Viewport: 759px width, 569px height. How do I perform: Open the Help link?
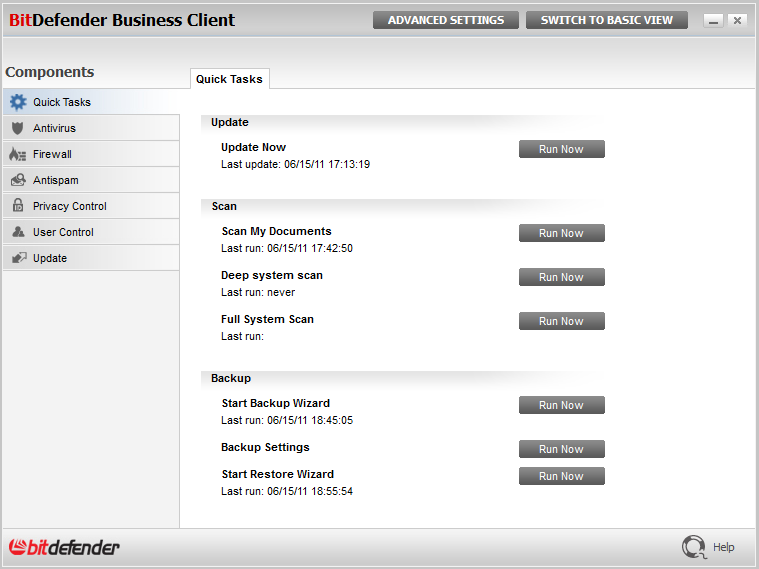(x=723, y=547)
